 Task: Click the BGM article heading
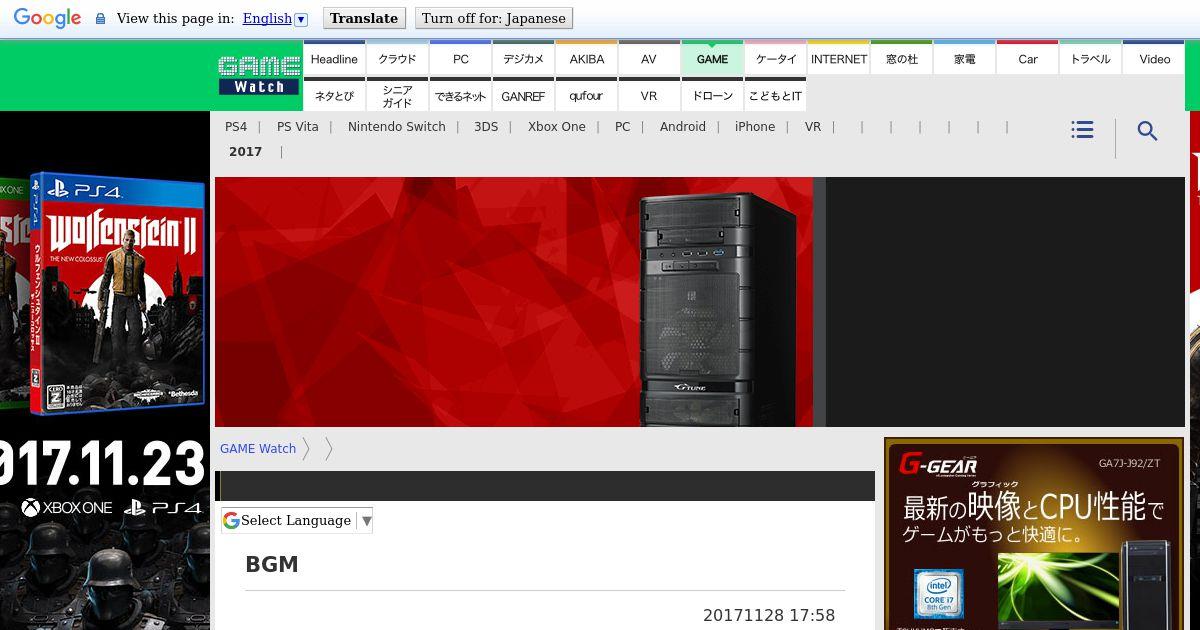272,564
